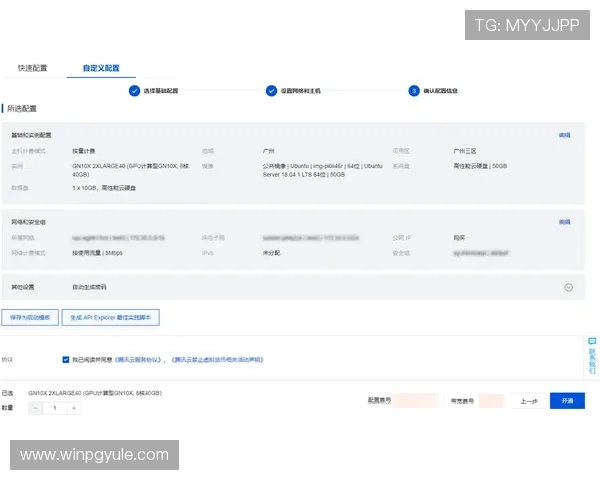Image resolution: width=600 pixels, height=480 pixels.
Task: Click the quantity input field showing 1
Action: coord(55,408)
